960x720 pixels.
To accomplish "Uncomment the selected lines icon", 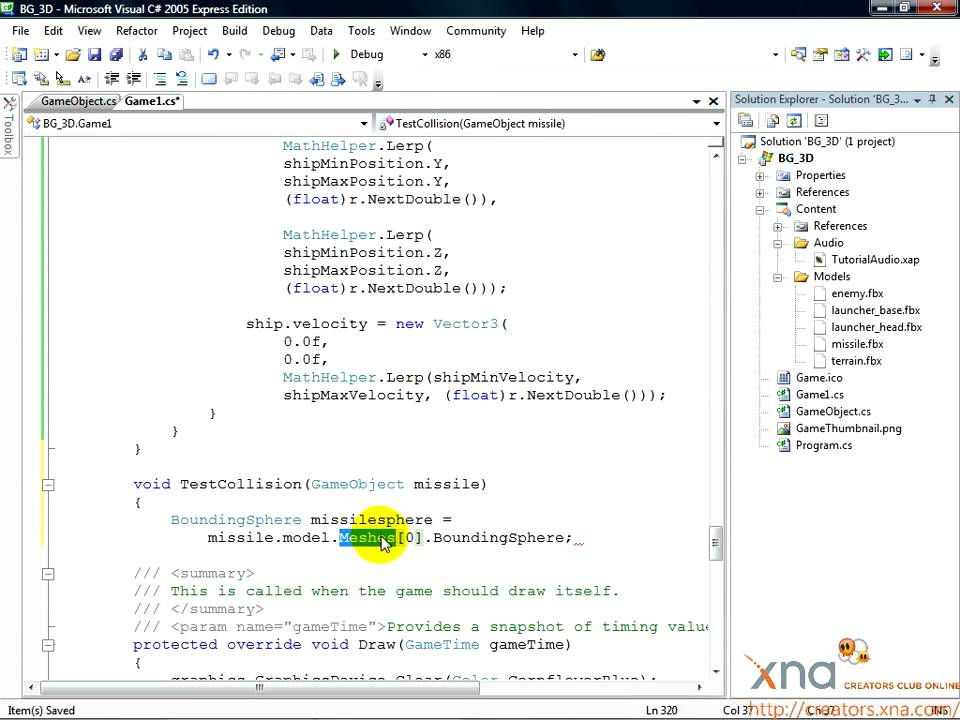I will pos(182,78).
